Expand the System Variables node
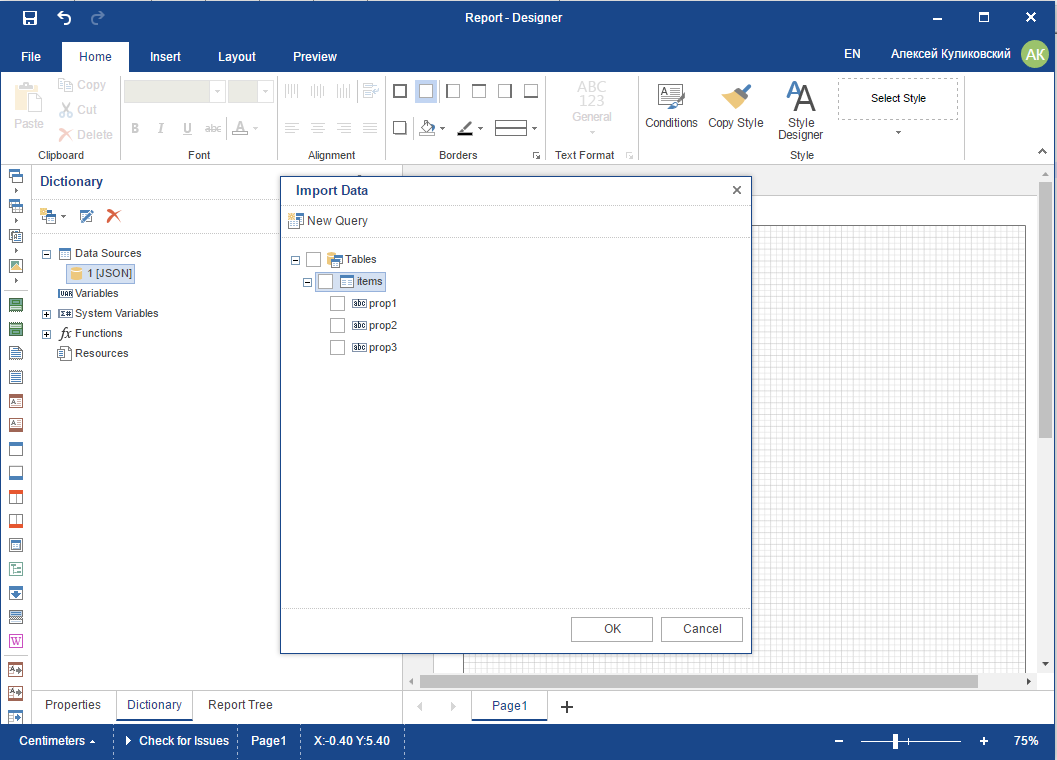1057x760 pixels. [x=47, y=314]
